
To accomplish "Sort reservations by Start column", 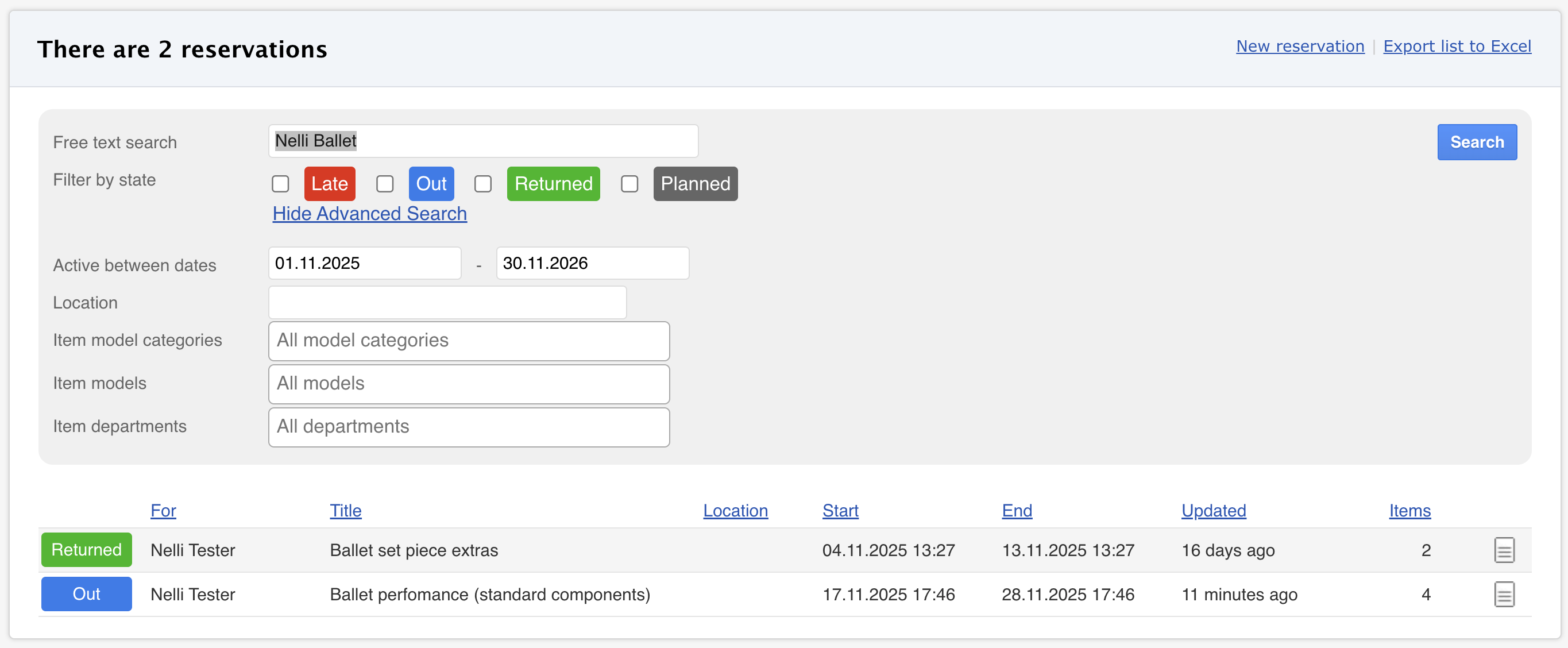I will click(x=840, y=510).
